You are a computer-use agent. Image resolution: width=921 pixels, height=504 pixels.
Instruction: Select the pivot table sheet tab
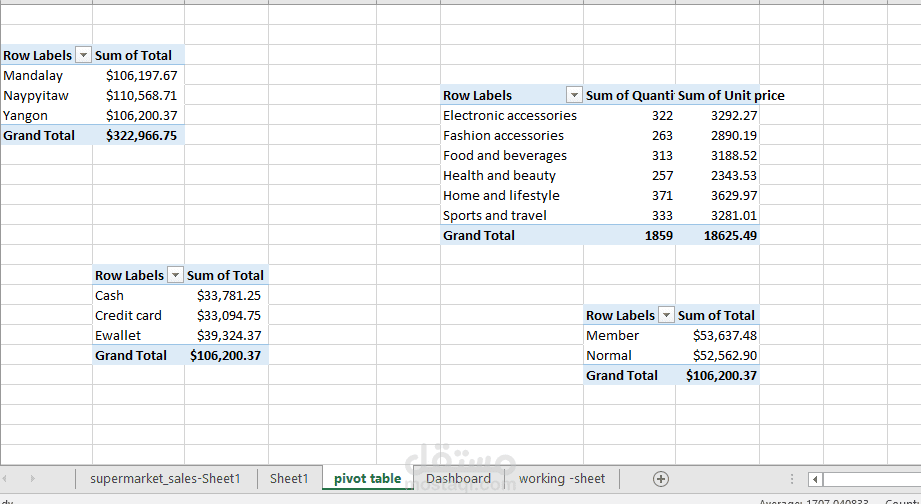[x=368, y=478]
